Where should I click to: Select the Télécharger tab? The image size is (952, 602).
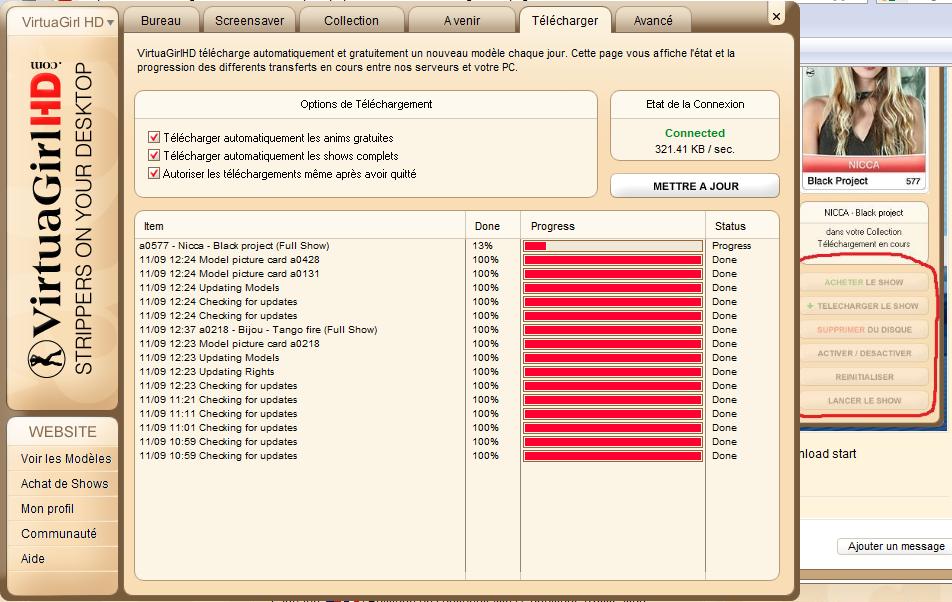tap(565, 21)
